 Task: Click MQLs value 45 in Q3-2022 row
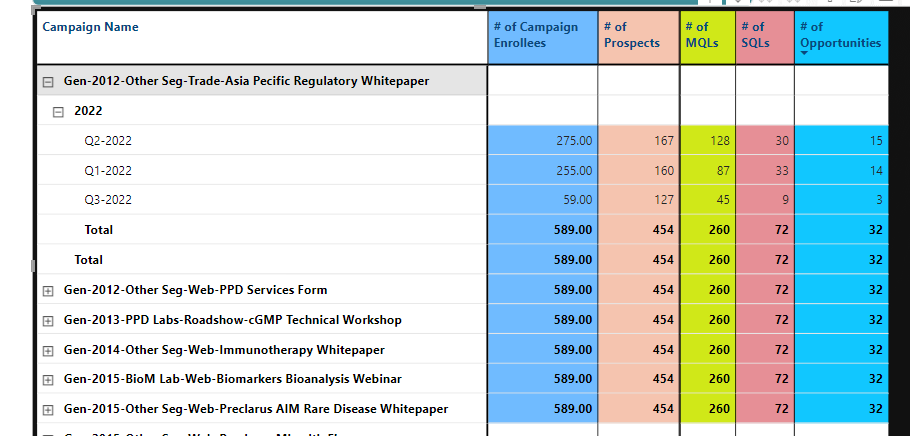[x=723, y=200]
